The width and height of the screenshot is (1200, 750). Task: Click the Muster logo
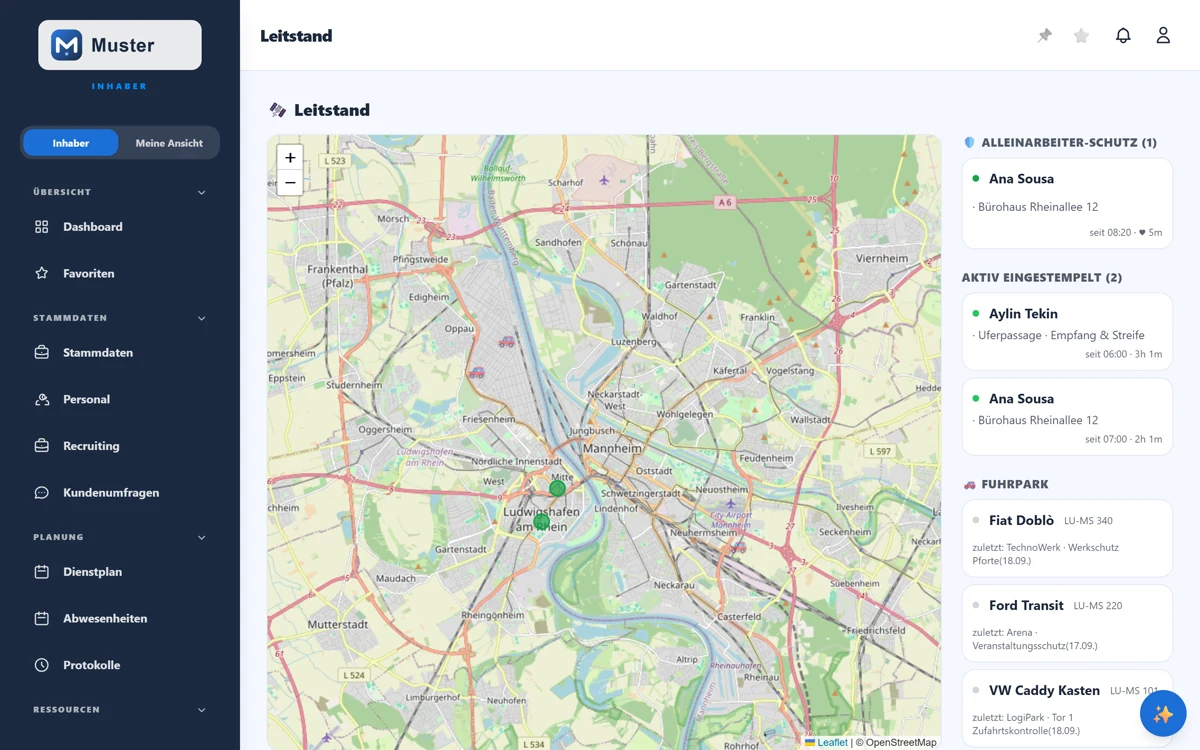tap(120, 45)
